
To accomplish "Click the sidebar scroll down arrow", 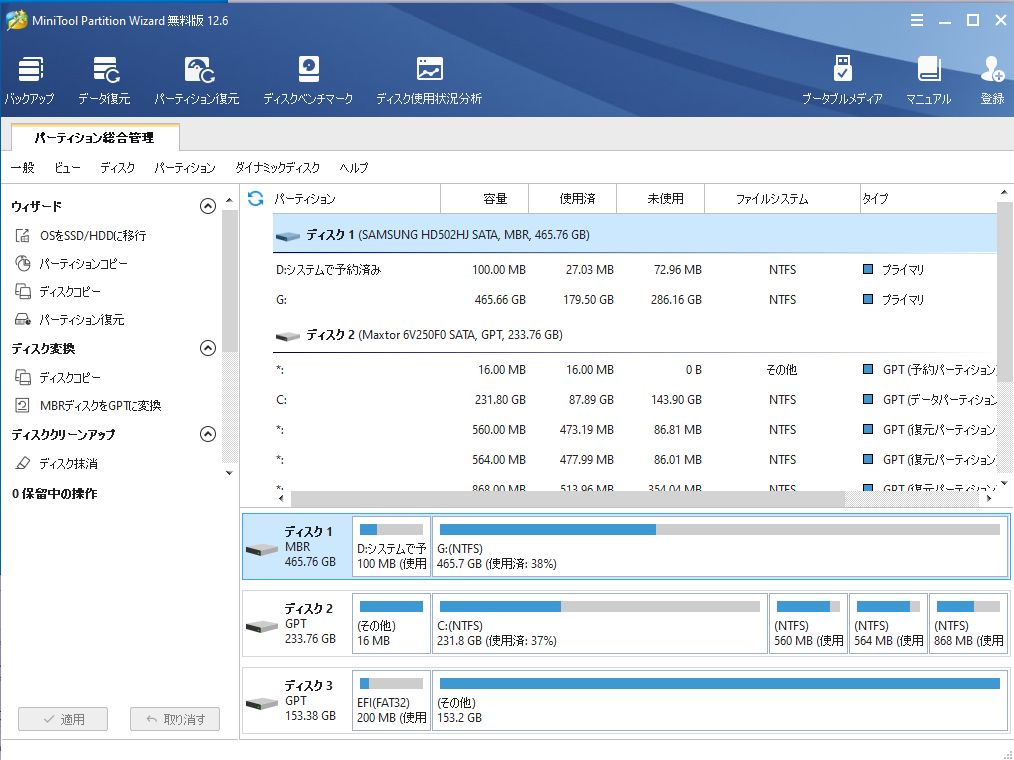I will click(229, 473).
